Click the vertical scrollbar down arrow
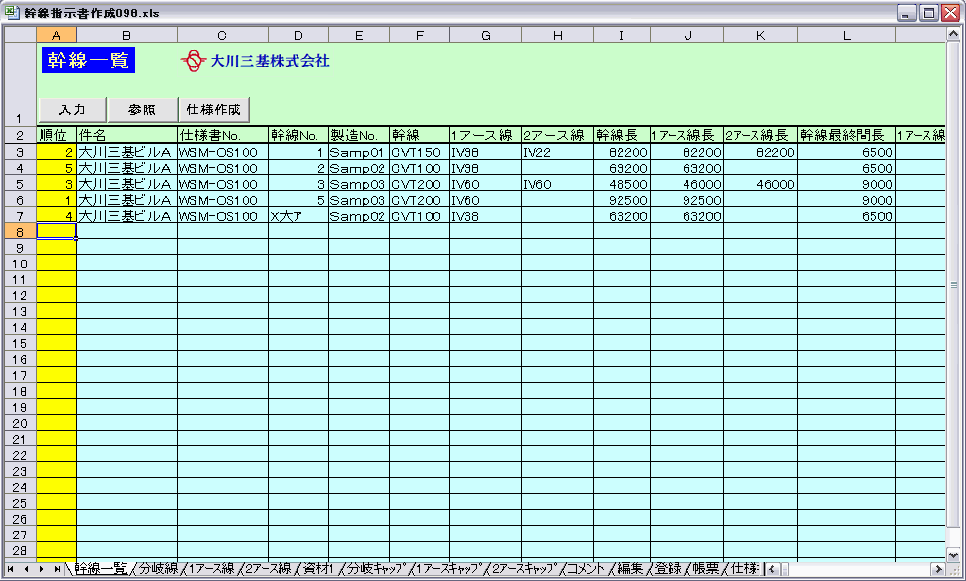Screen dimensions: 966x581 point(953,555)
